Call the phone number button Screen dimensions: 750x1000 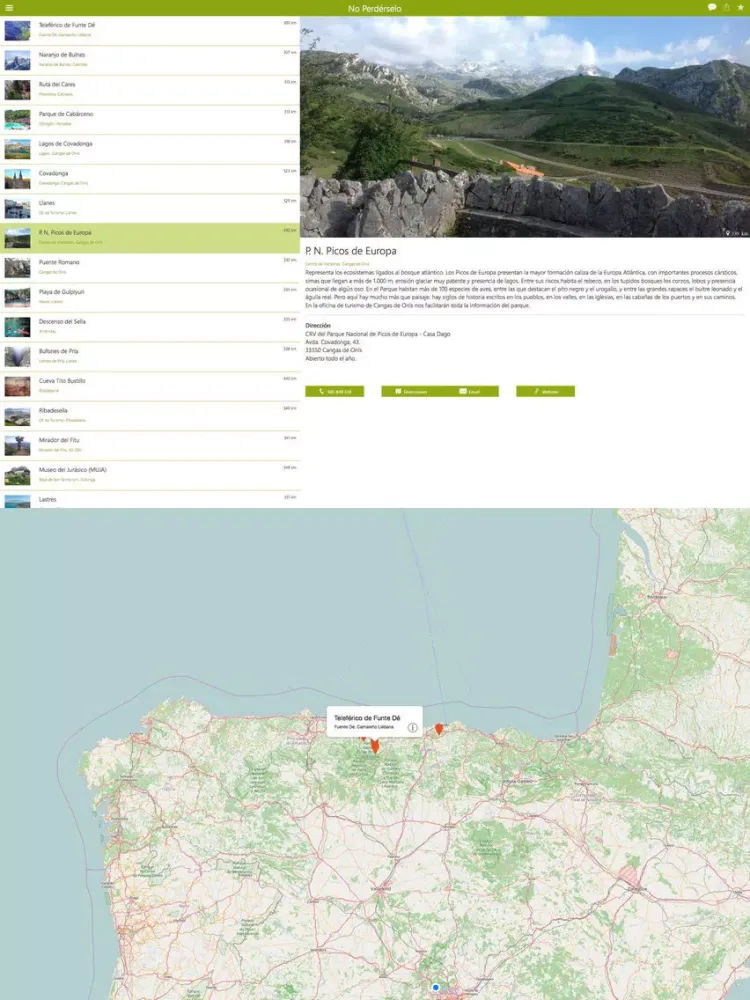(334, 391)
